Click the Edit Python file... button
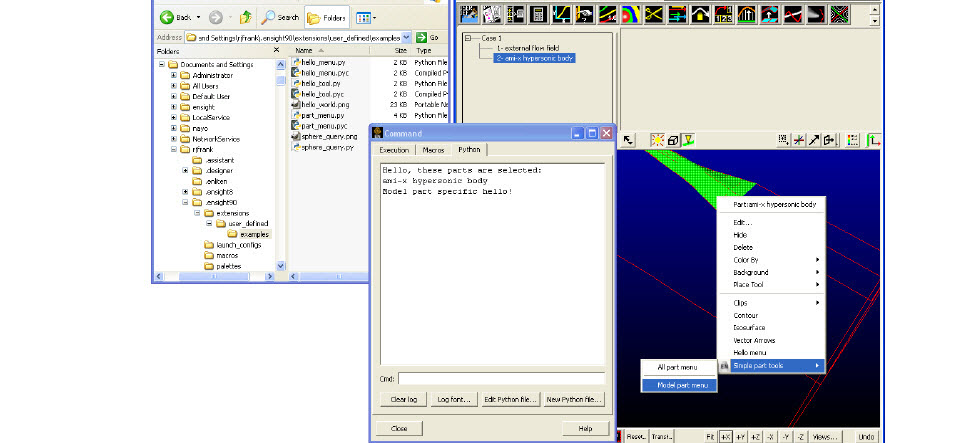 (x=511, y=400)
